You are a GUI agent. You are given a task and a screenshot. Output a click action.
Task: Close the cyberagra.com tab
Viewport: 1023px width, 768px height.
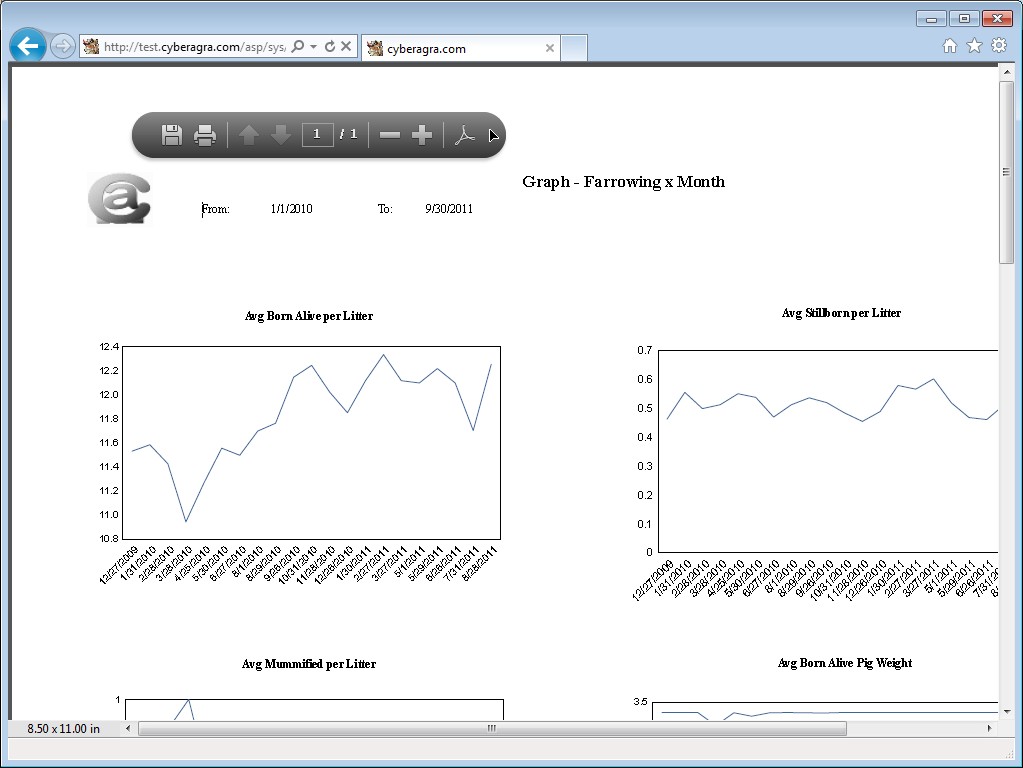coord(549,48)
